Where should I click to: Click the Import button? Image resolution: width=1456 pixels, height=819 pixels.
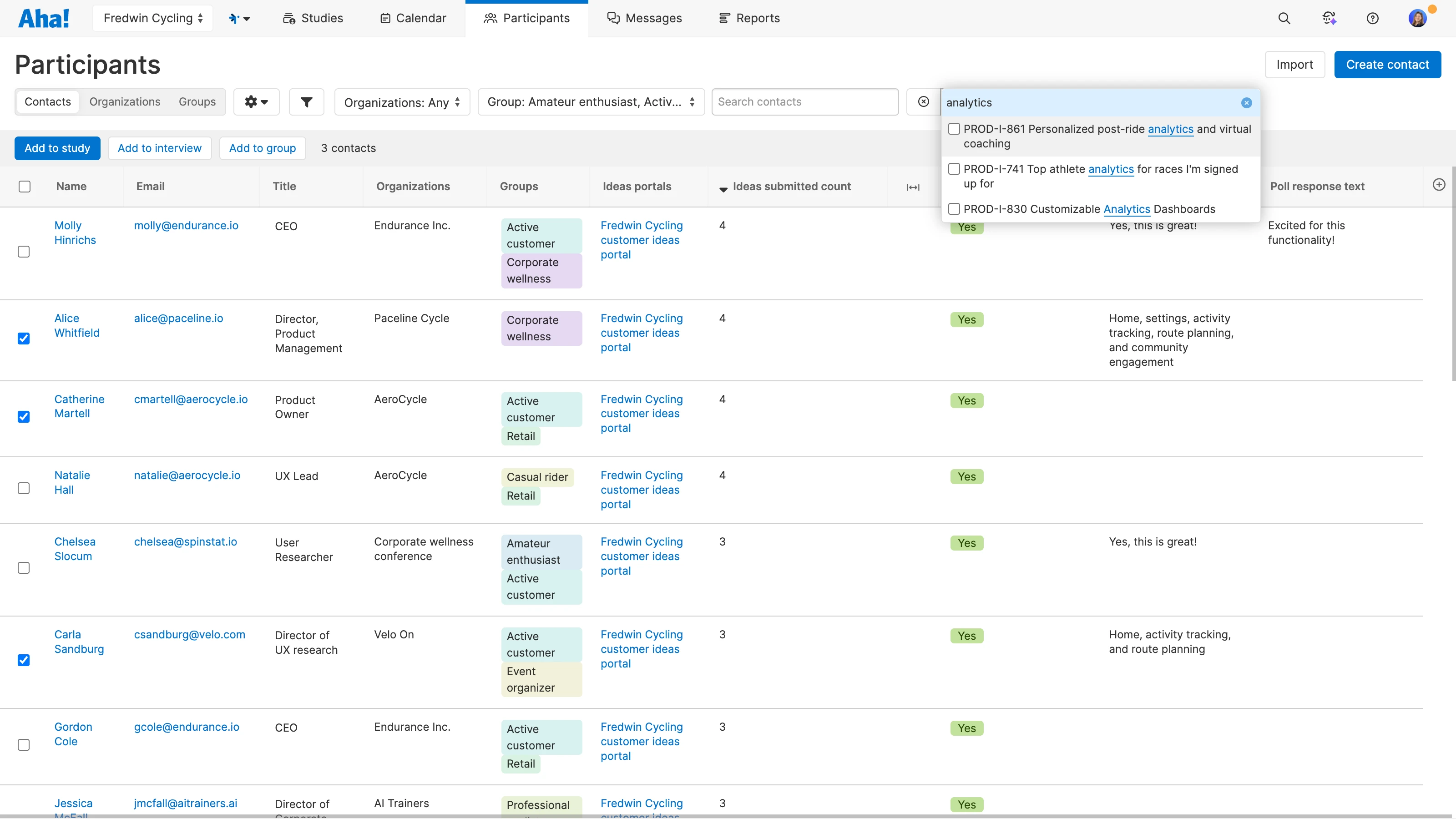[1294, 65]
